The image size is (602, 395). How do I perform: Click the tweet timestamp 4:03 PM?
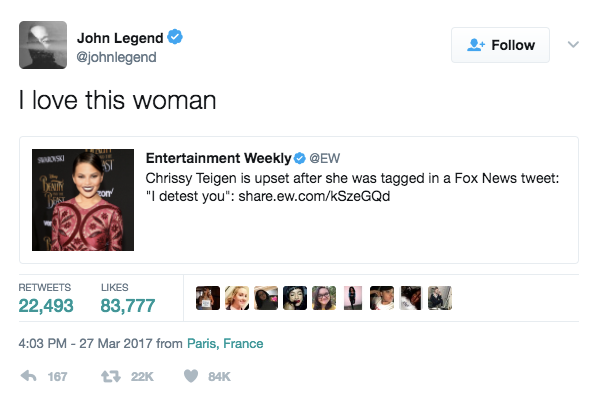tap(43, 343)
